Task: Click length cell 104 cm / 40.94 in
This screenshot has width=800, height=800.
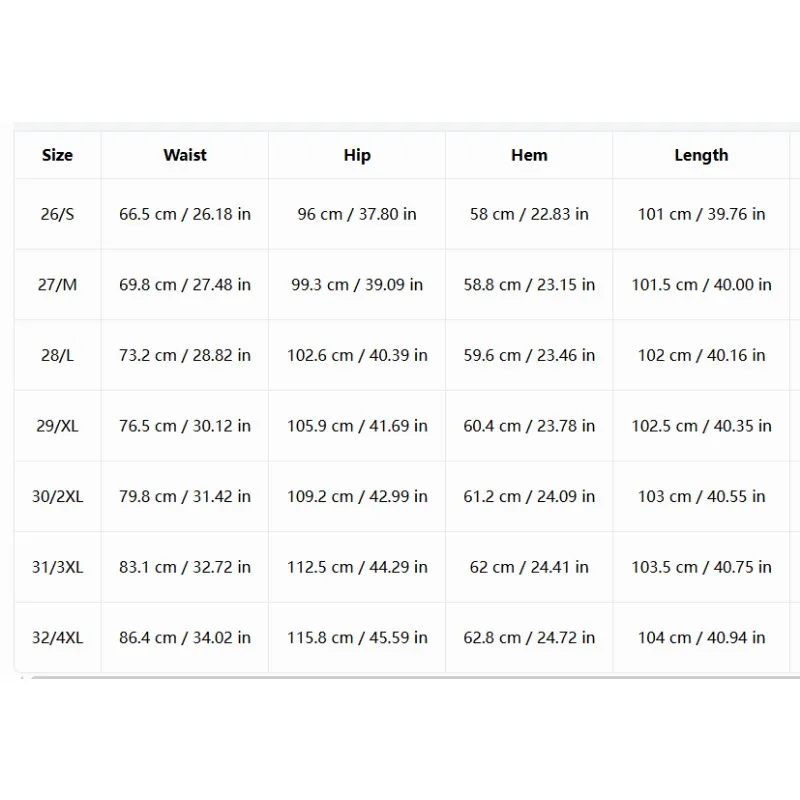Action: 701,637
